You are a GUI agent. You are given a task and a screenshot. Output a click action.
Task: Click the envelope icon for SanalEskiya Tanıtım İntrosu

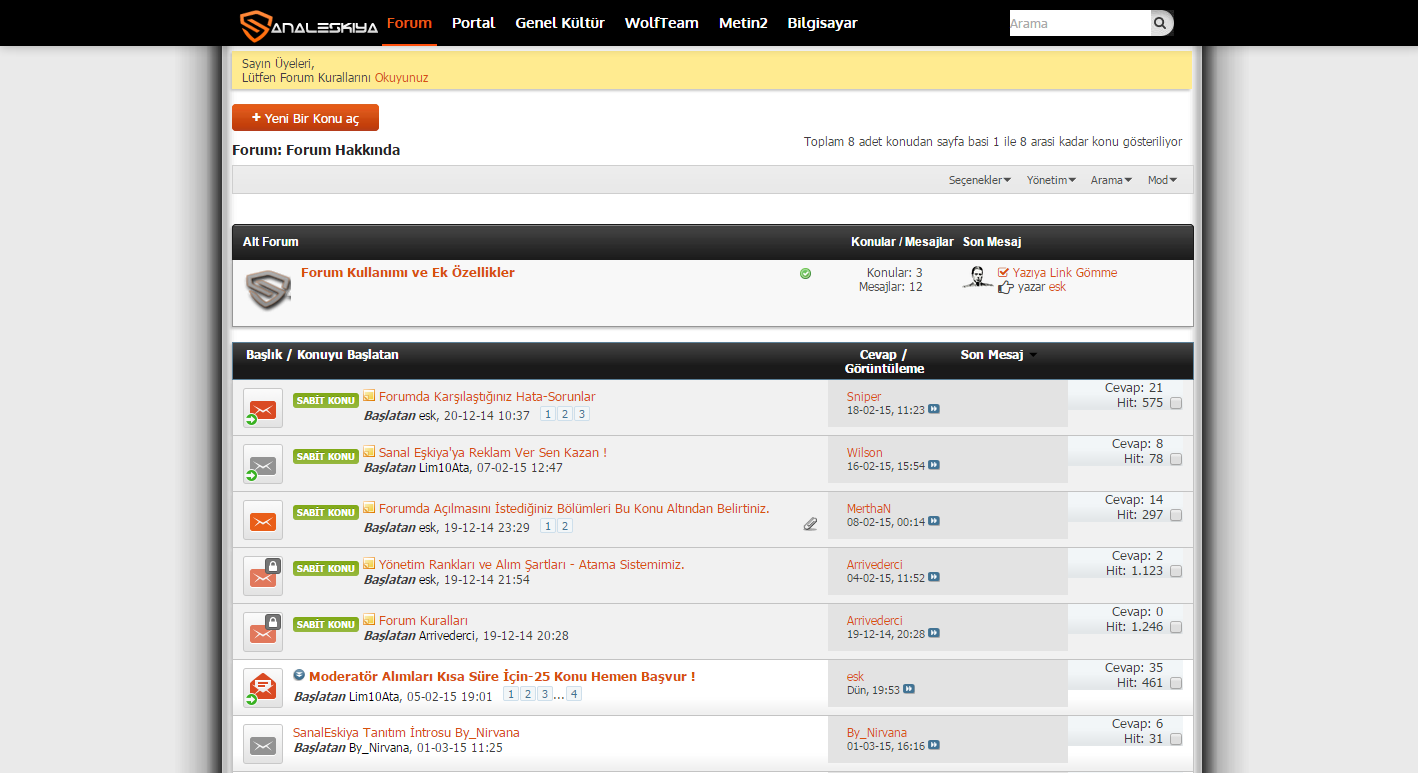coord(263,744)
